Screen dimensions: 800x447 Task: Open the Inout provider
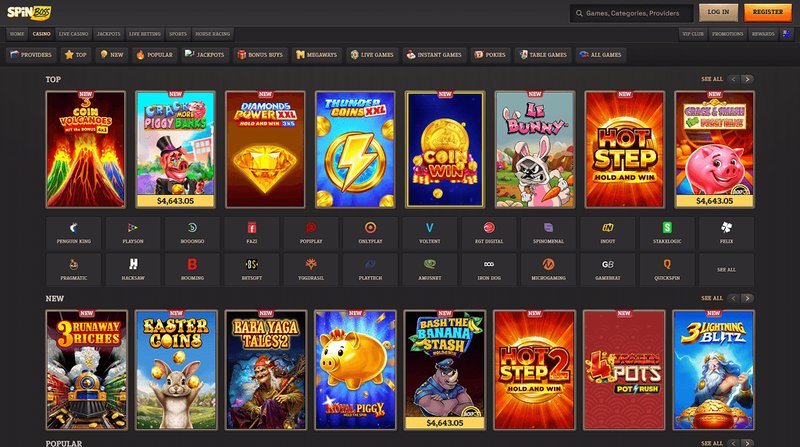(608, 232)
